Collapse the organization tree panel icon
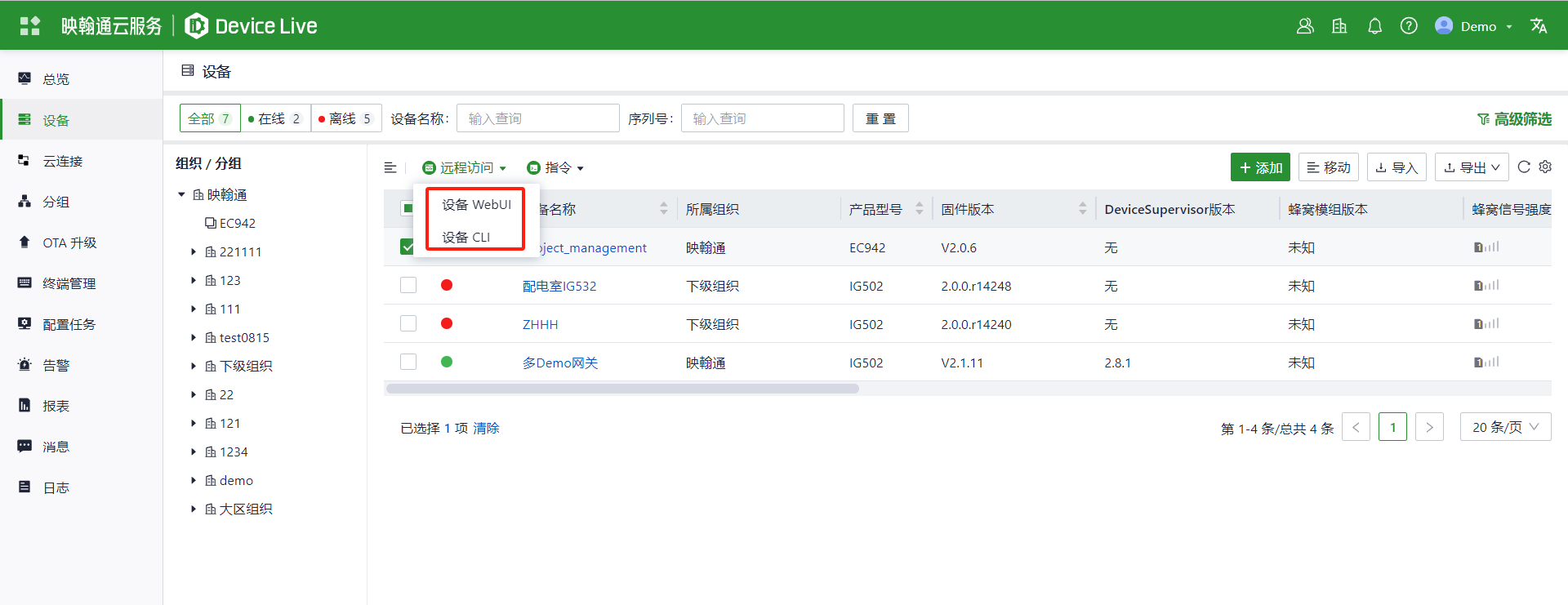Image resolution: width=1568 pixels, height=605 pixels. [x=390, y=167]
